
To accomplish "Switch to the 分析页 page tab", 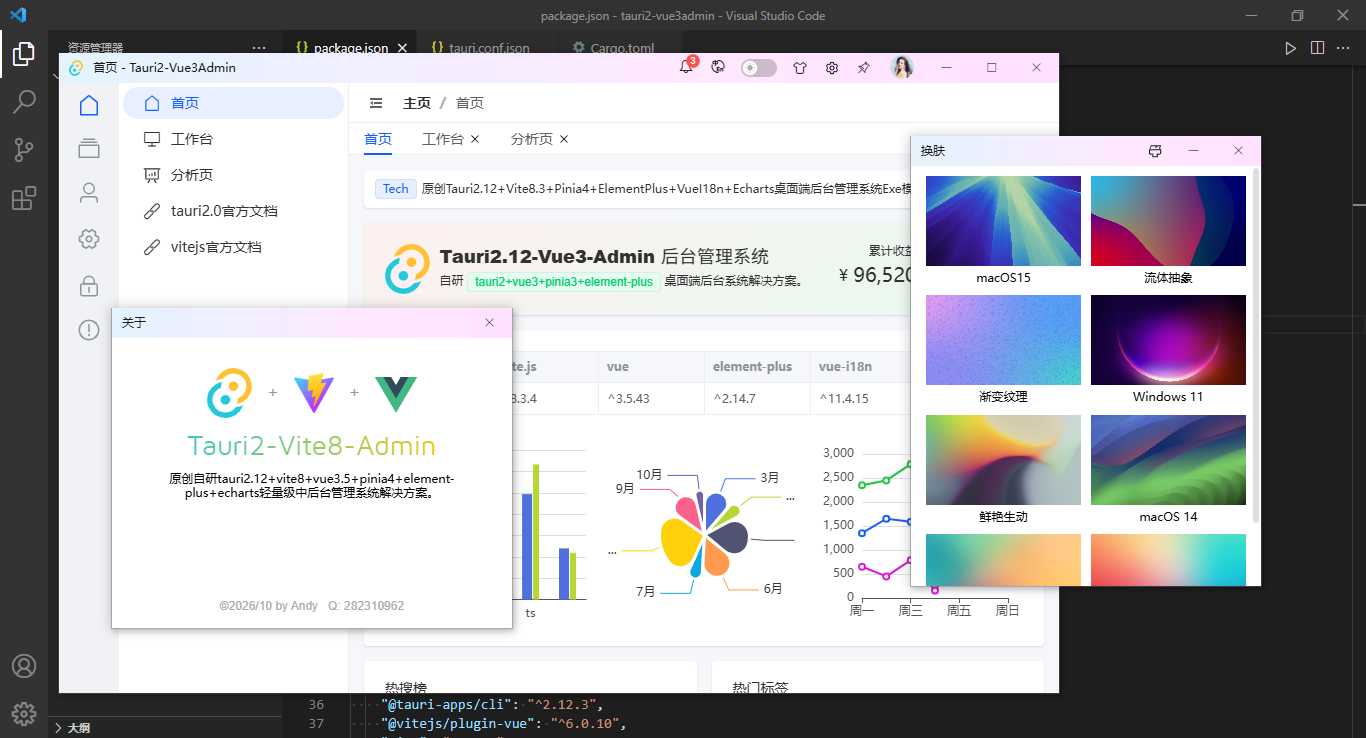I will 531,139.
